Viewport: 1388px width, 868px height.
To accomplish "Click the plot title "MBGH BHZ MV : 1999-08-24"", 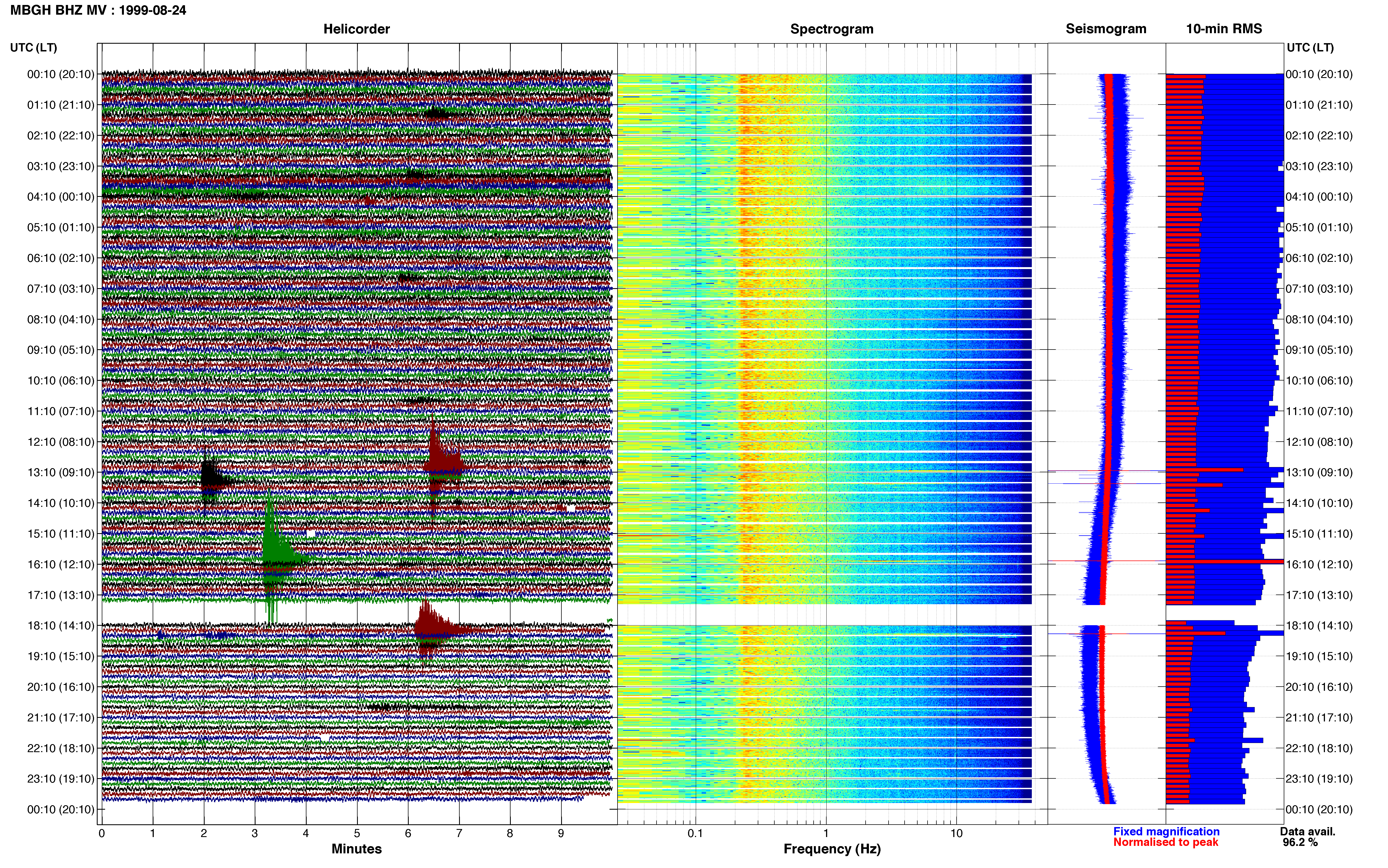I will pyautogui.click(x=98, y=10).
